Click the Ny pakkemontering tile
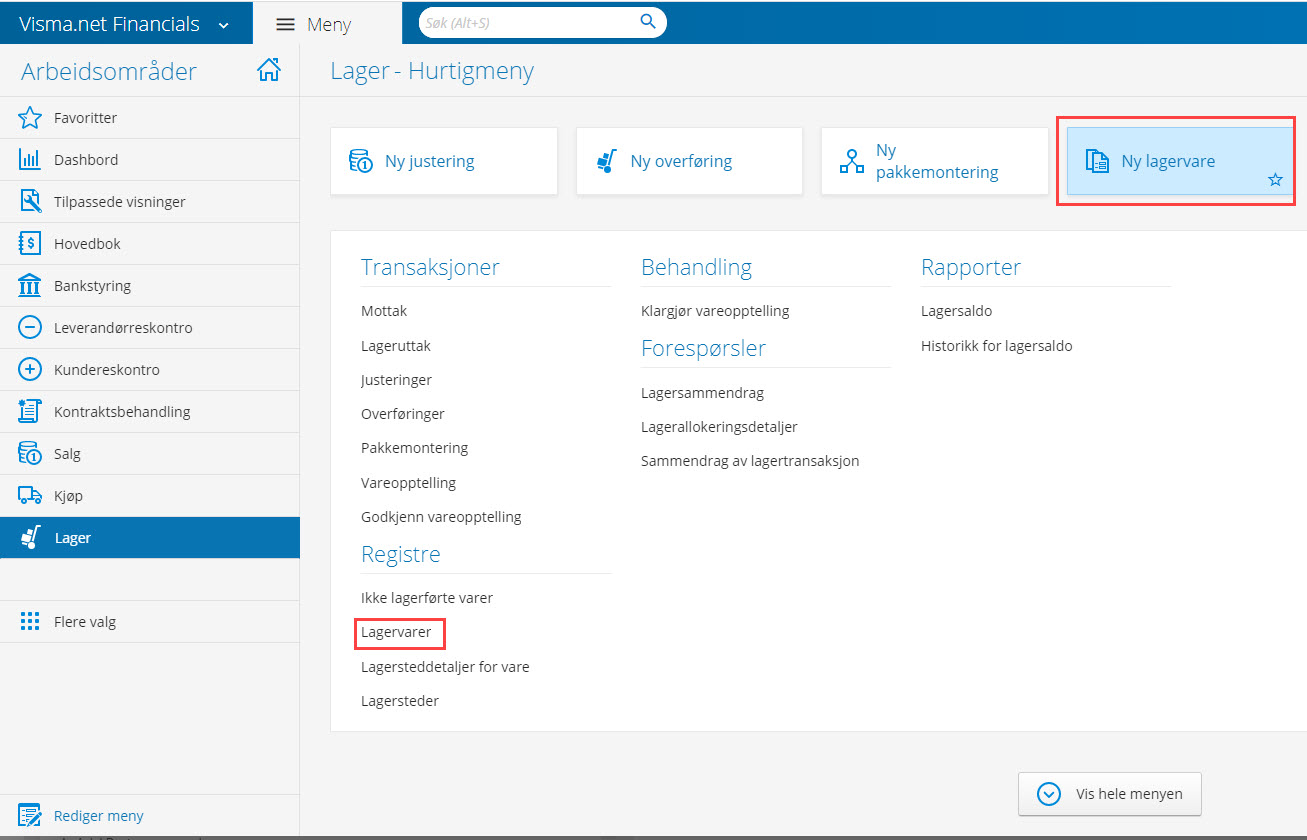 (x=934, y=161)
